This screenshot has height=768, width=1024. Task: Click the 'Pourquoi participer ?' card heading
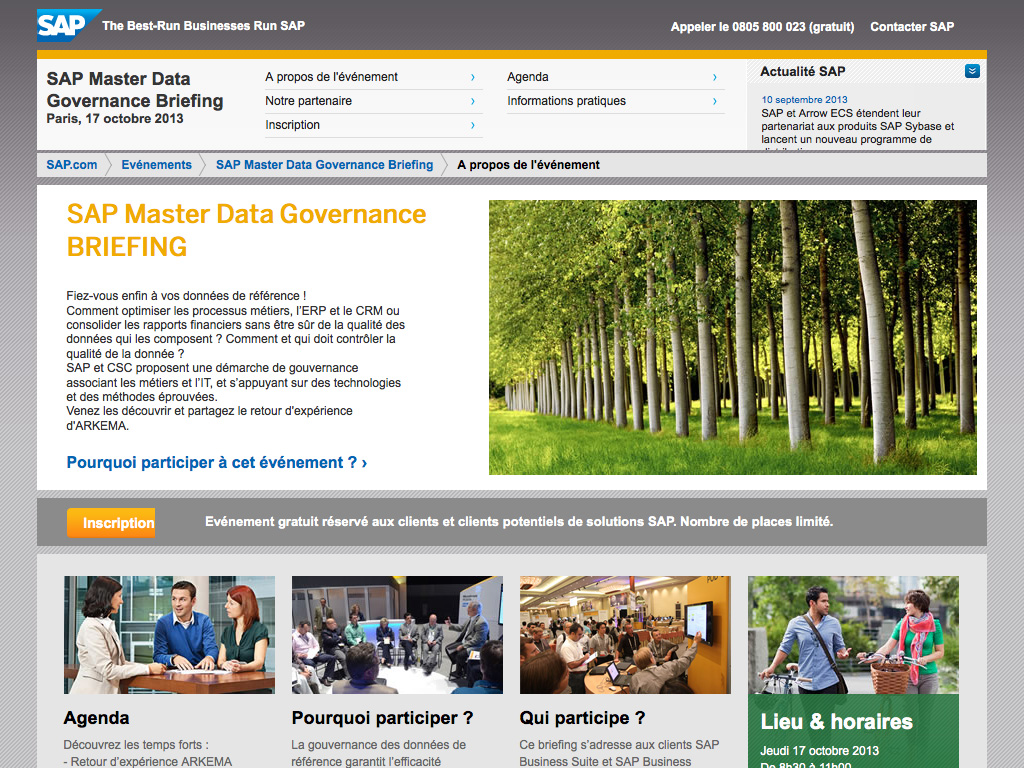(382, 718)
